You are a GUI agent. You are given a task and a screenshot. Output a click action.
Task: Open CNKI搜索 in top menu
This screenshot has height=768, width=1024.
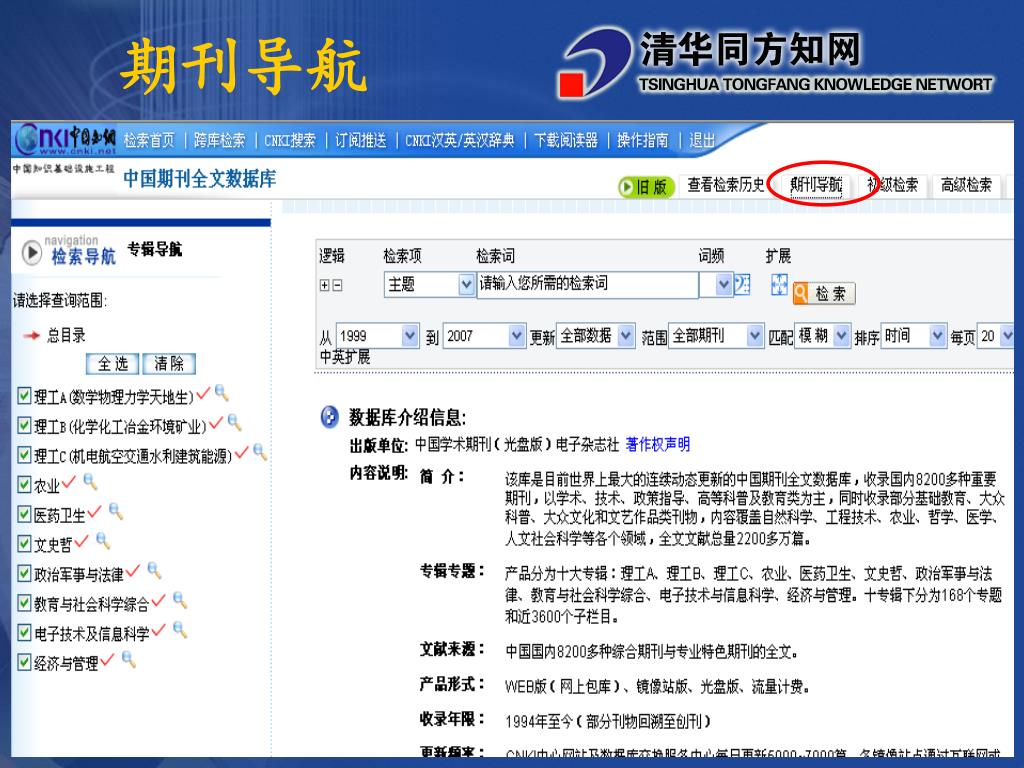coord(290,140)
